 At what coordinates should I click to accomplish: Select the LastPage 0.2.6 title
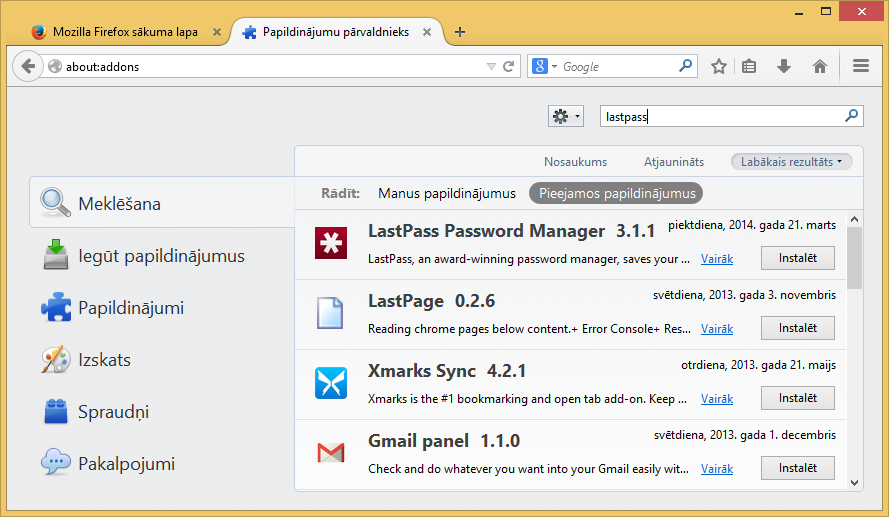click(431, 300)
